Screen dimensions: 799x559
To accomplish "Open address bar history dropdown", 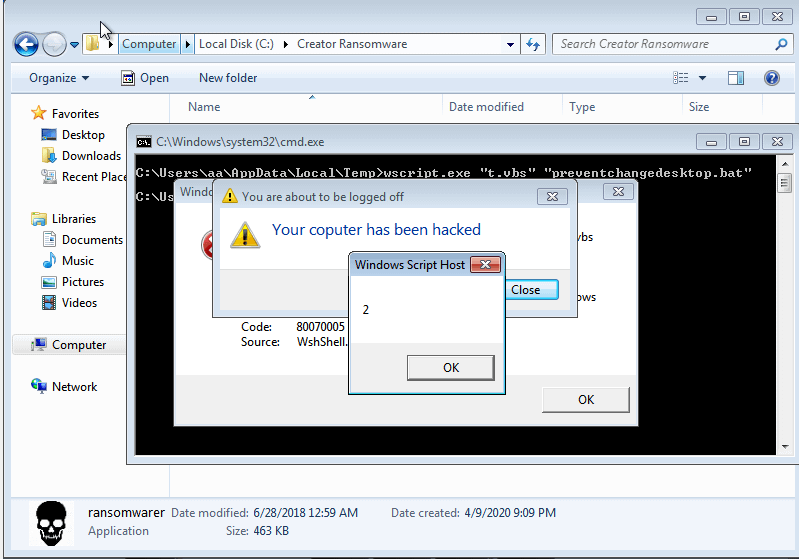I will 510,44.
